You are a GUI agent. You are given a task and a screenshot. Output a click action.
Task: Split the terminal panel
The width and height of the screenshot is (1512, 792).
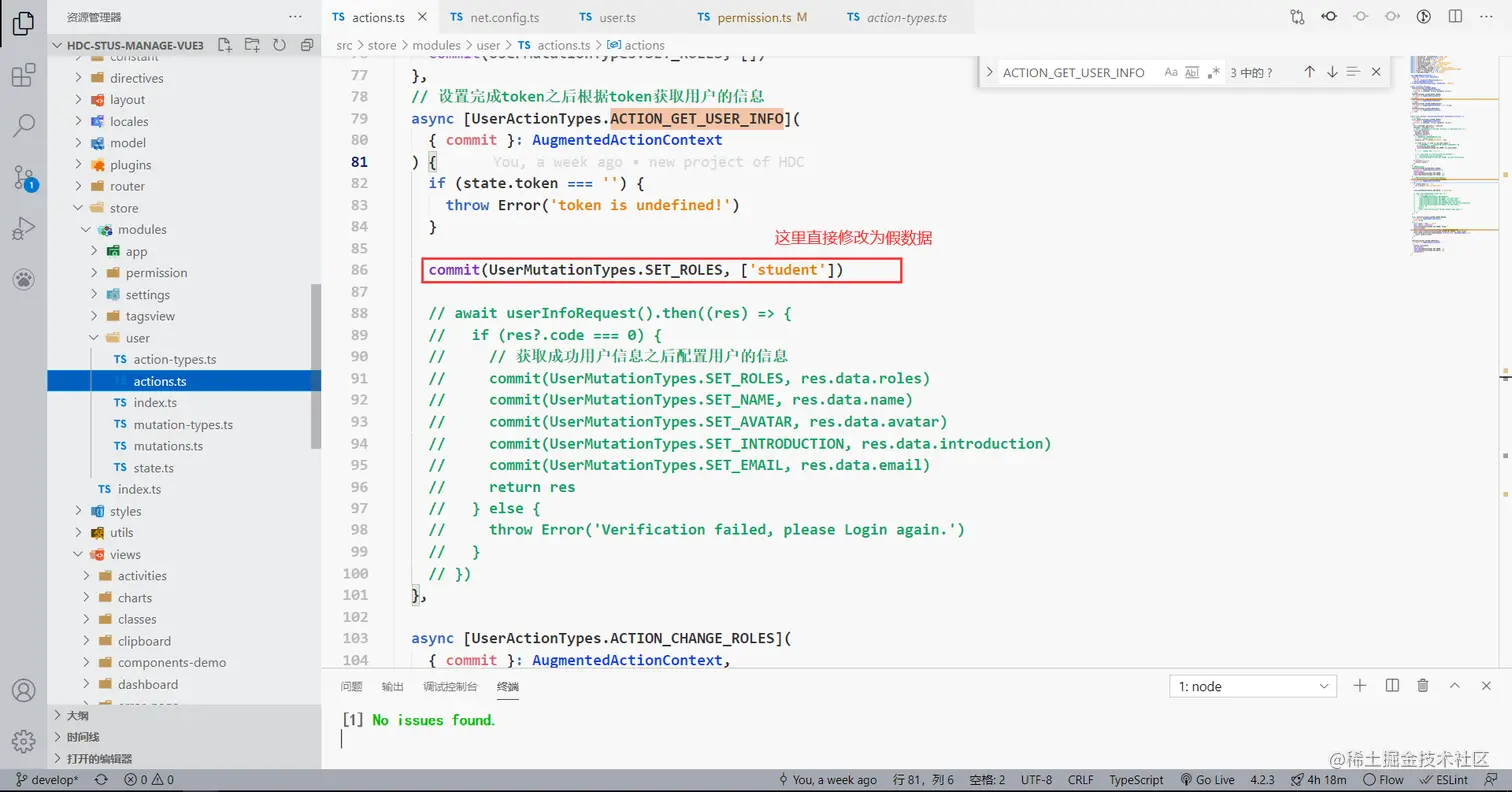(1392, 686)
